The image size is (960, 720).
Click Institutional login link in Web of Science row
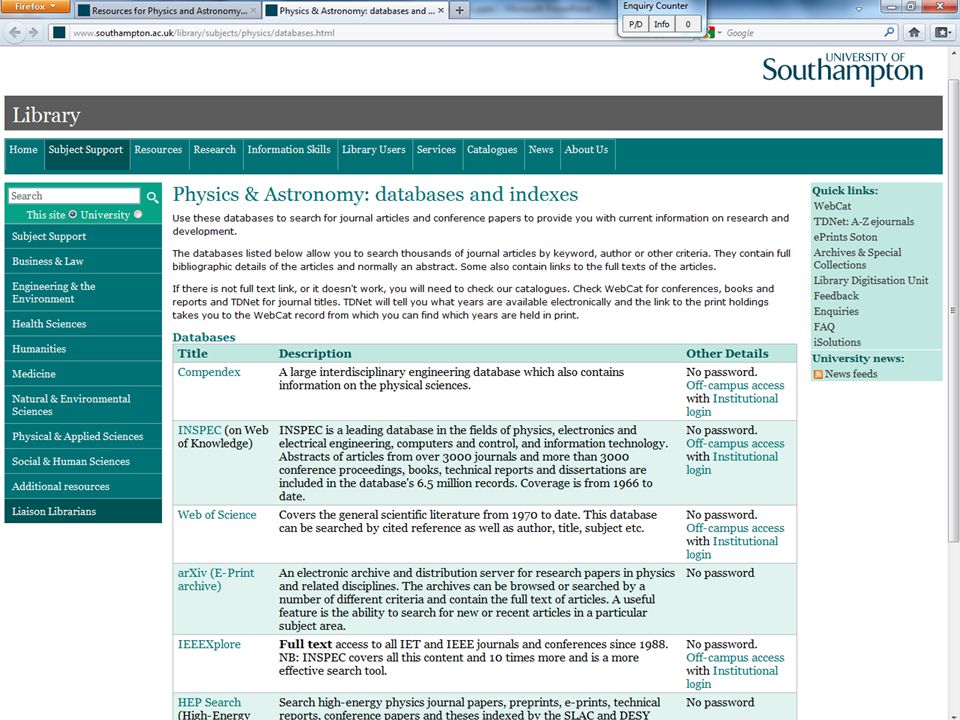pyautogui.click(x=732, y=548)
